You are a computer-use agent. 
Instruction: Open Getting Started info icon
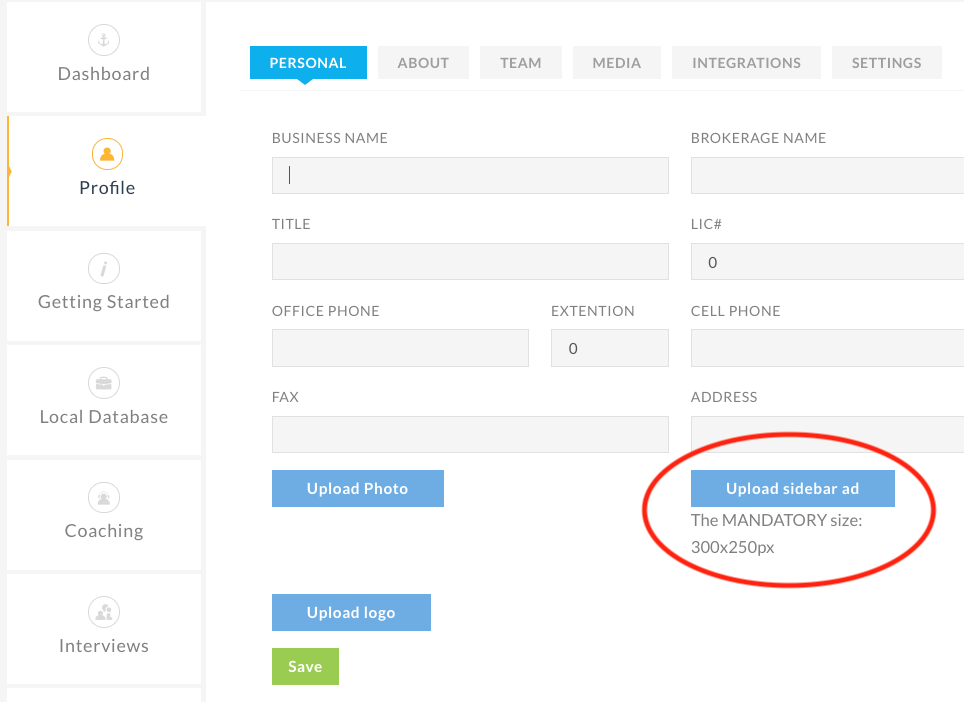[x=104, y=269]
